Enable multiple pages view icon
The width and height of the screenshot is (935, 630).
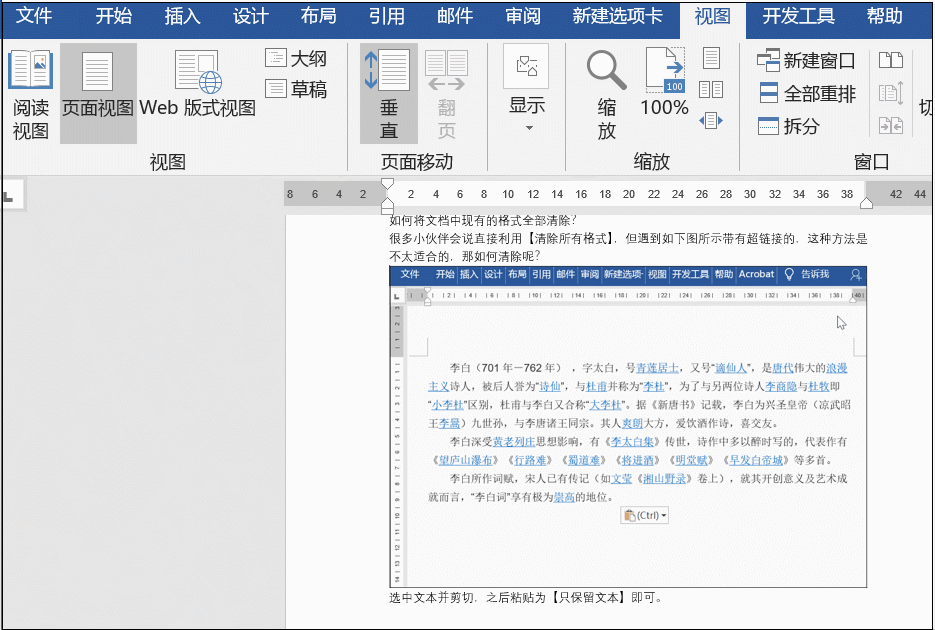(x=713, y=89)
